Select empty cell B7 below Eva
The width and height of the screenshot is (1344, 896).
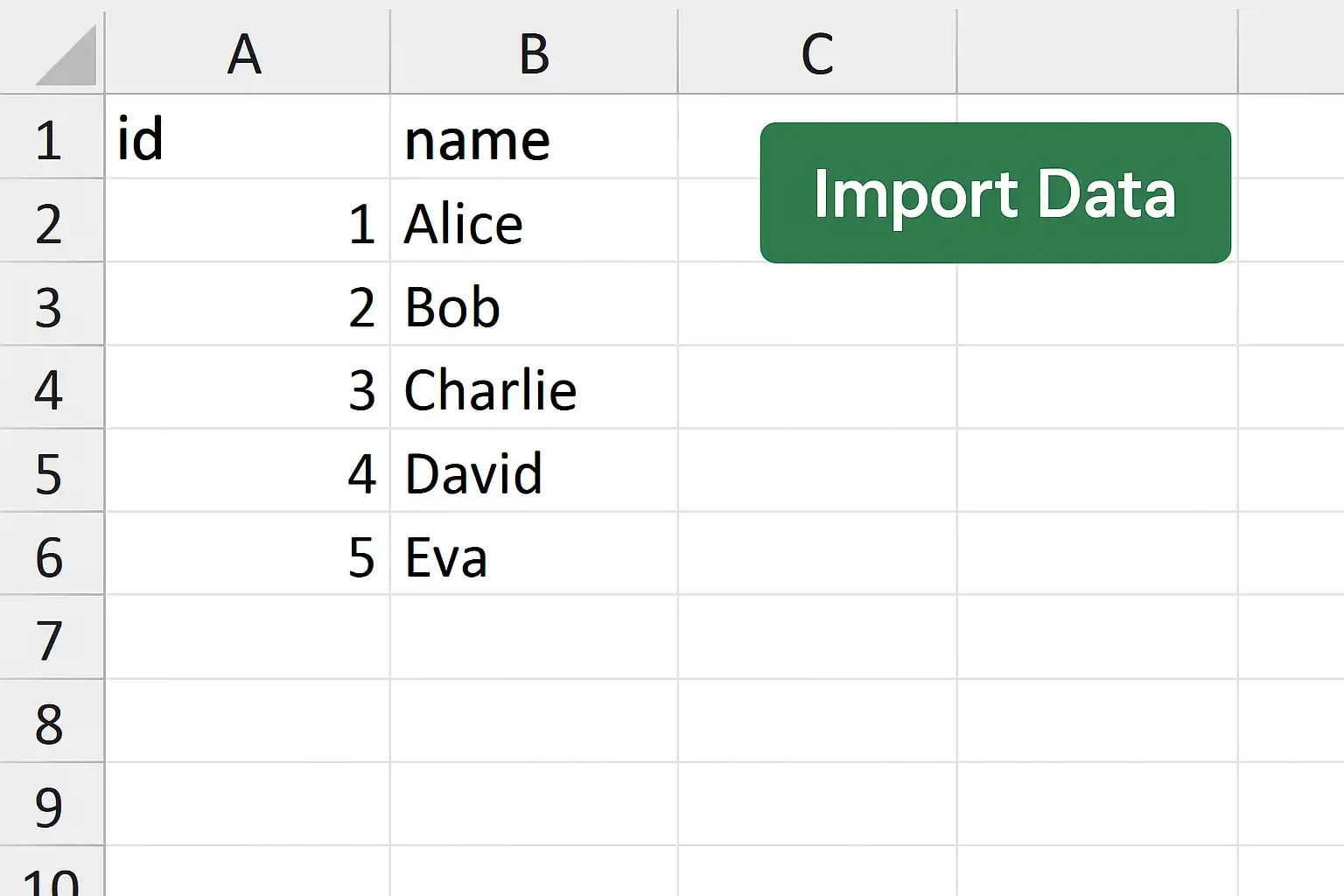(x=534, y=637)
